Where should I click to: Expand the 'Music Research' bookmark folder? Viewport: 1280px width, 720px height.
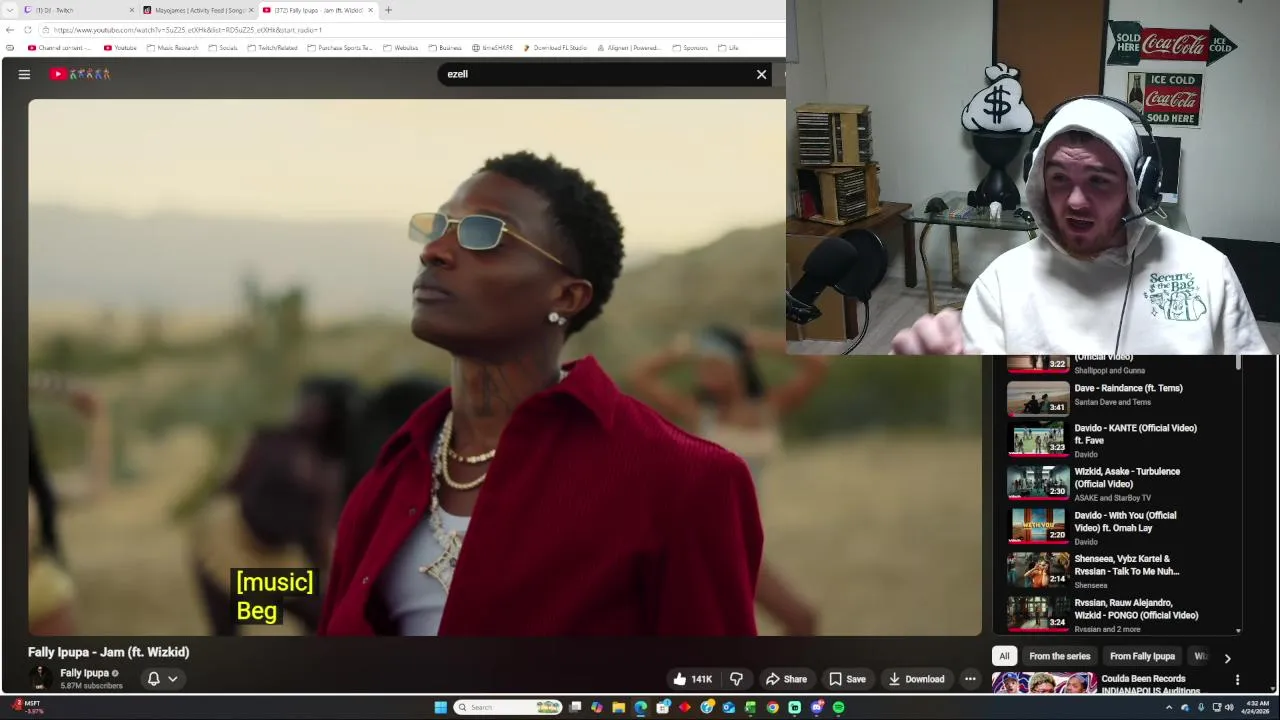[172, 48]
